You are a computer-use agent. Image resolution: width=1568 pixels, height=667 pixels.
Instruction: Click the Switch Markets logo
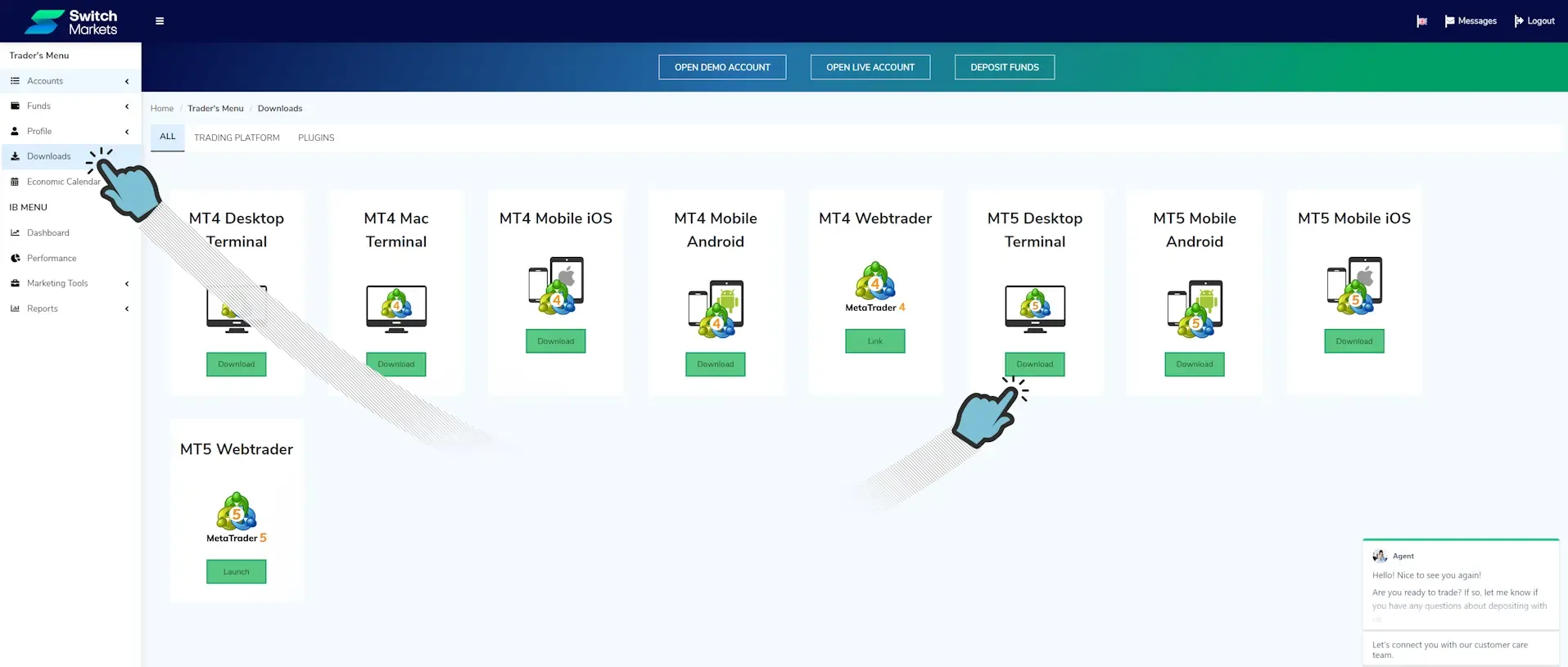click(70, 22)
